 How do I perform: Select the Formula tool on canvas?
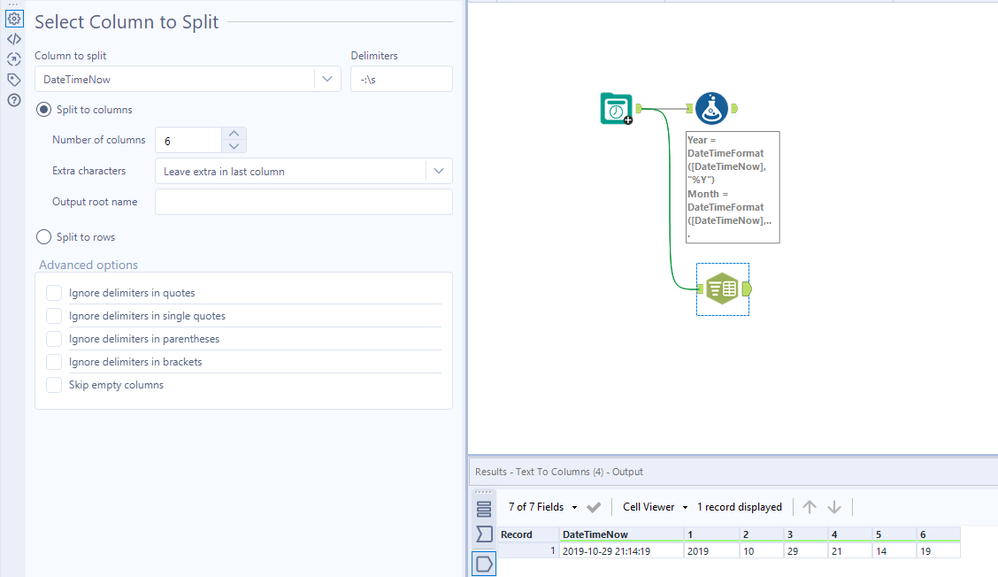point(712,108)
